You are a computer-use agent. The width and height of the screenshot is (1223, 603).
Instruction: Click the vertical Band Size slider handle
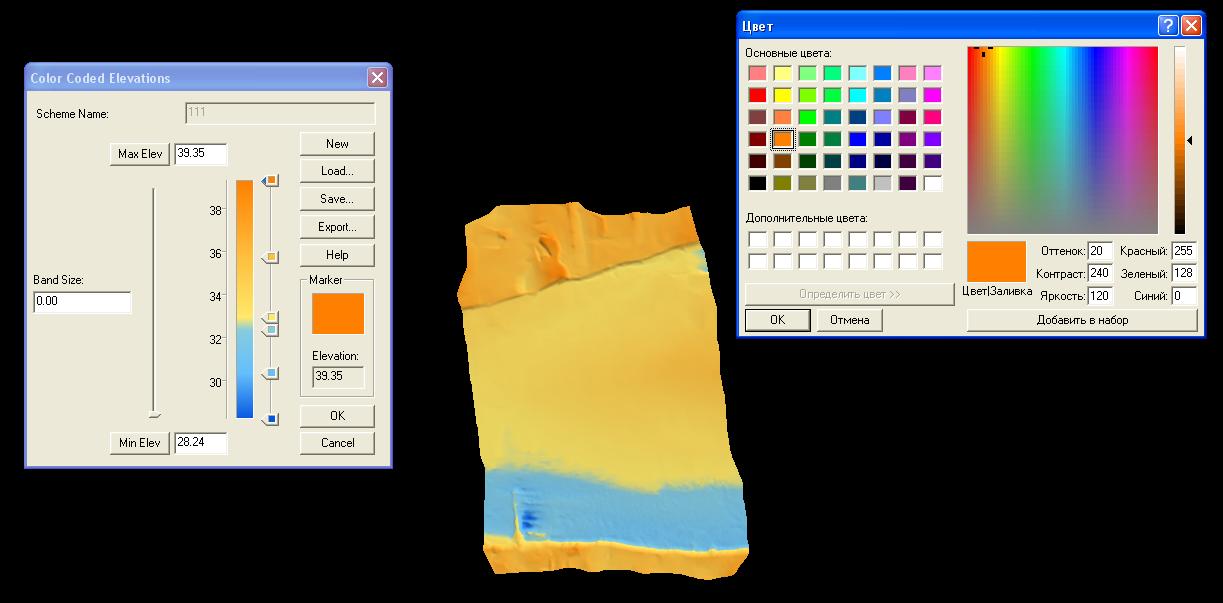click(154, 414)
